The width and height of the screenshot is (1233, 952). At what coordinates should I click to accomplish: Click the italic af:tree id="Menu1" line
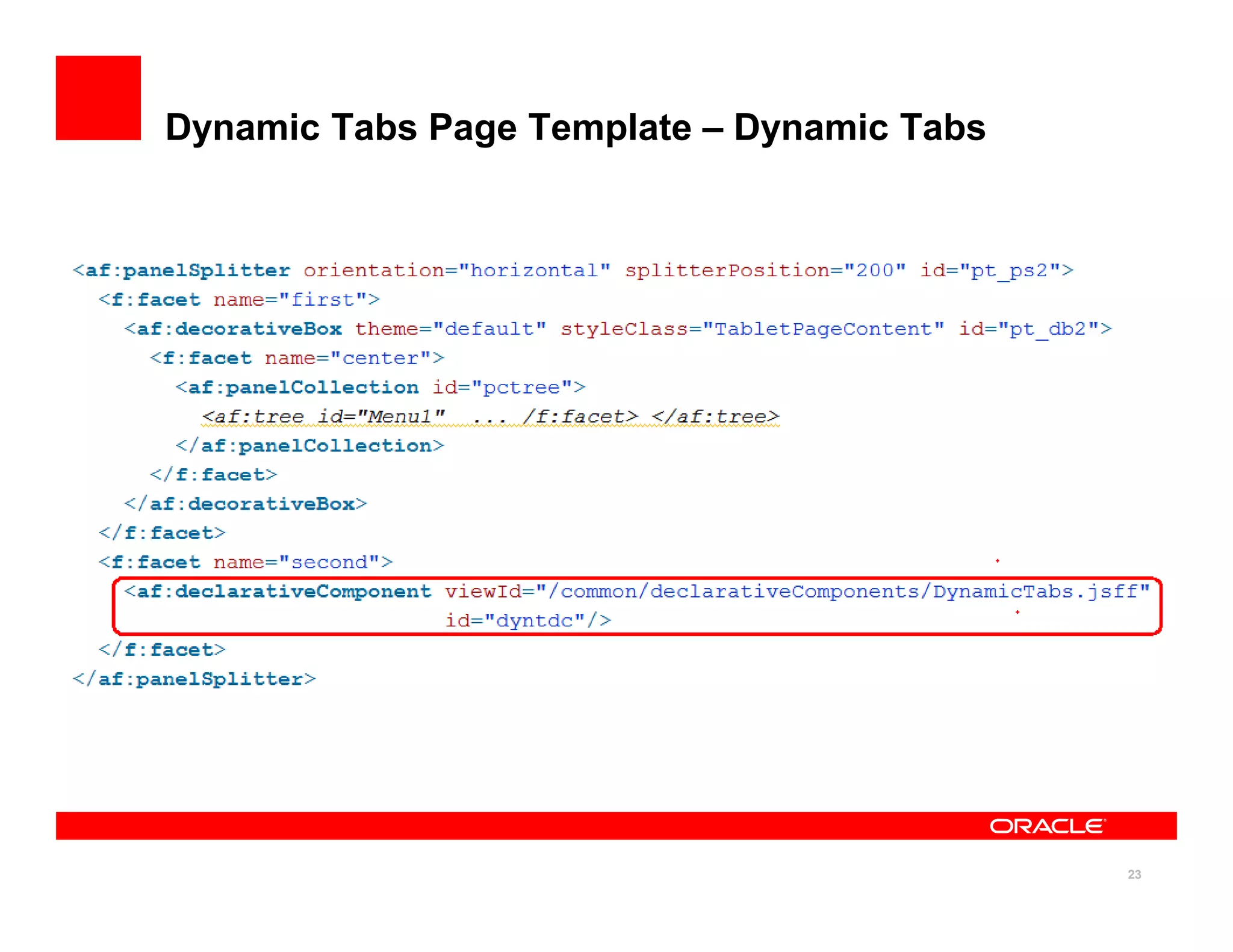coord(491,416)
